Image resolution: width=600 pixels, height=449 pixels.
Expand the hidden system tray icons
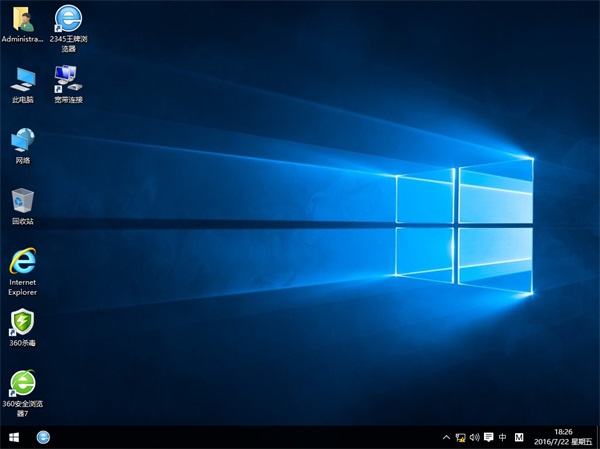446,438
